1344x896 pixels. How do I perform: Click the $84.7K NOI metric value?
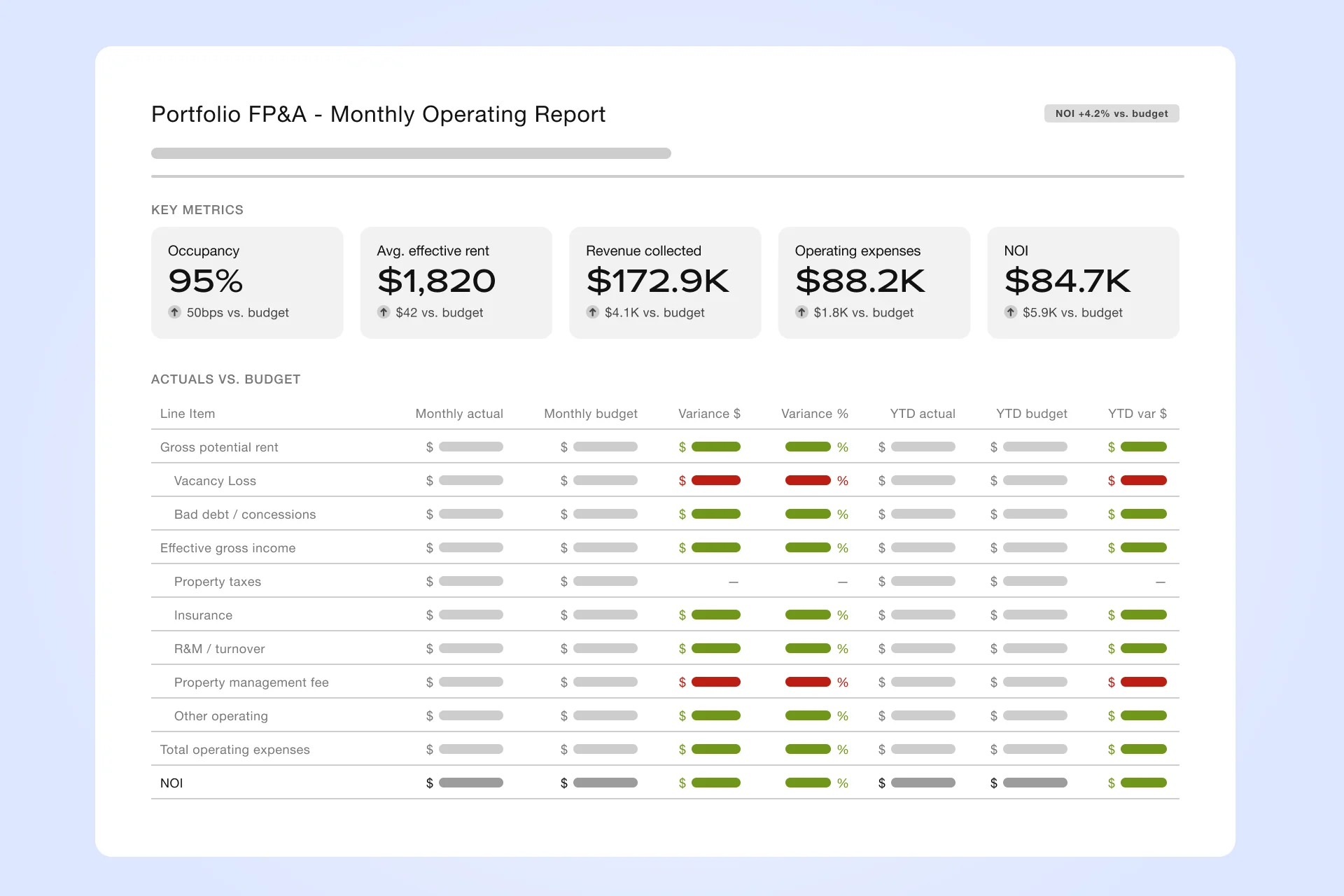(x=1067, y=281)
